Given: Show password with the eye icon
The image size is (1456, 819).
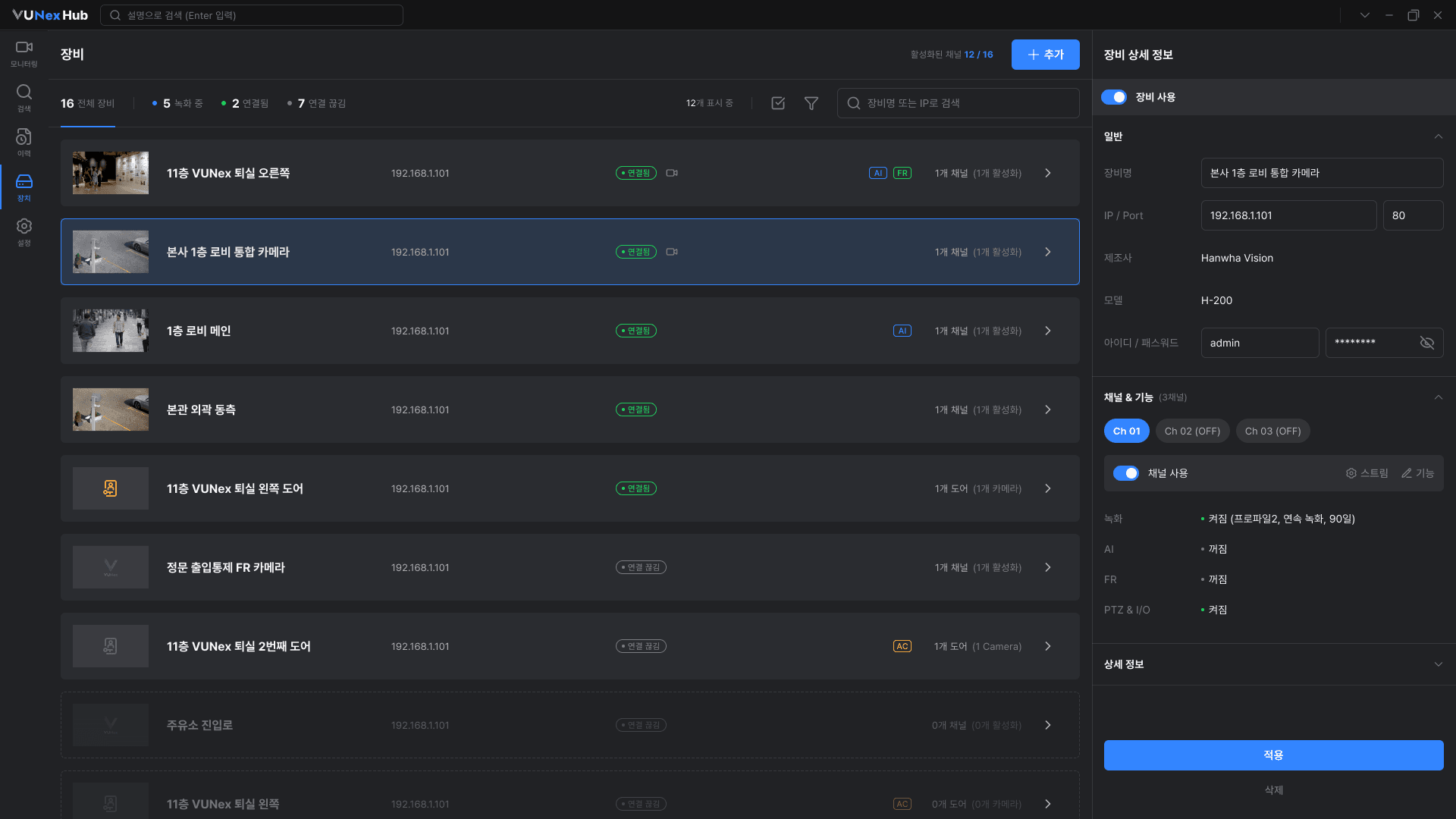Looking at the screenshot, I should pos(1427,343).
